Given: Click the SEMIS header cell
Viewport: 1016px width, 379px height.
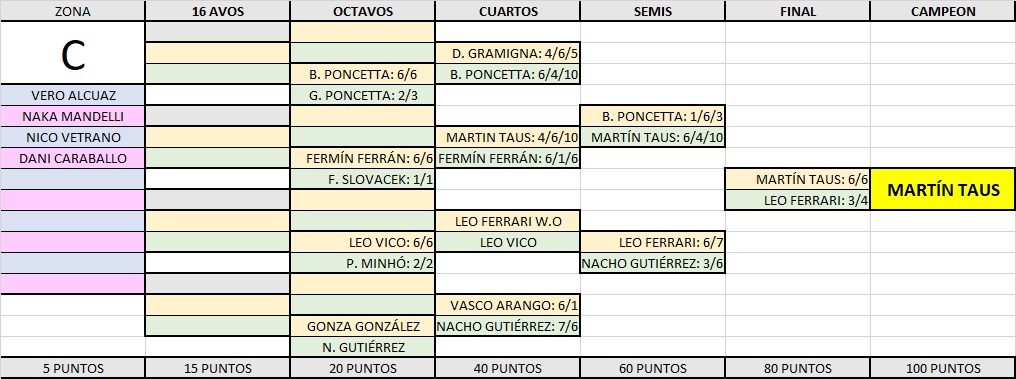Looking at the screenshot, I should (653, 11).
